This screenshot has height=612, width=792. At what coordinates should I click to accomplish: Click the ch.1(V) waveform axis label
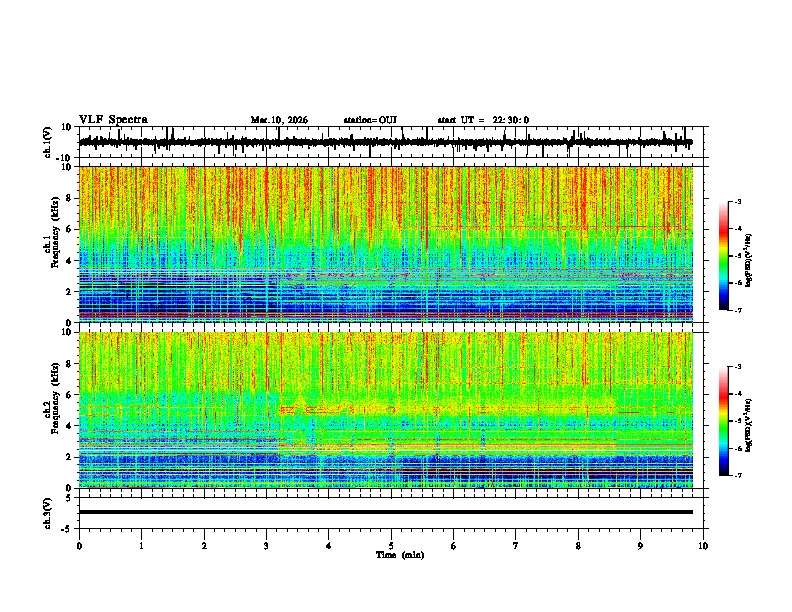click(48, 142)
